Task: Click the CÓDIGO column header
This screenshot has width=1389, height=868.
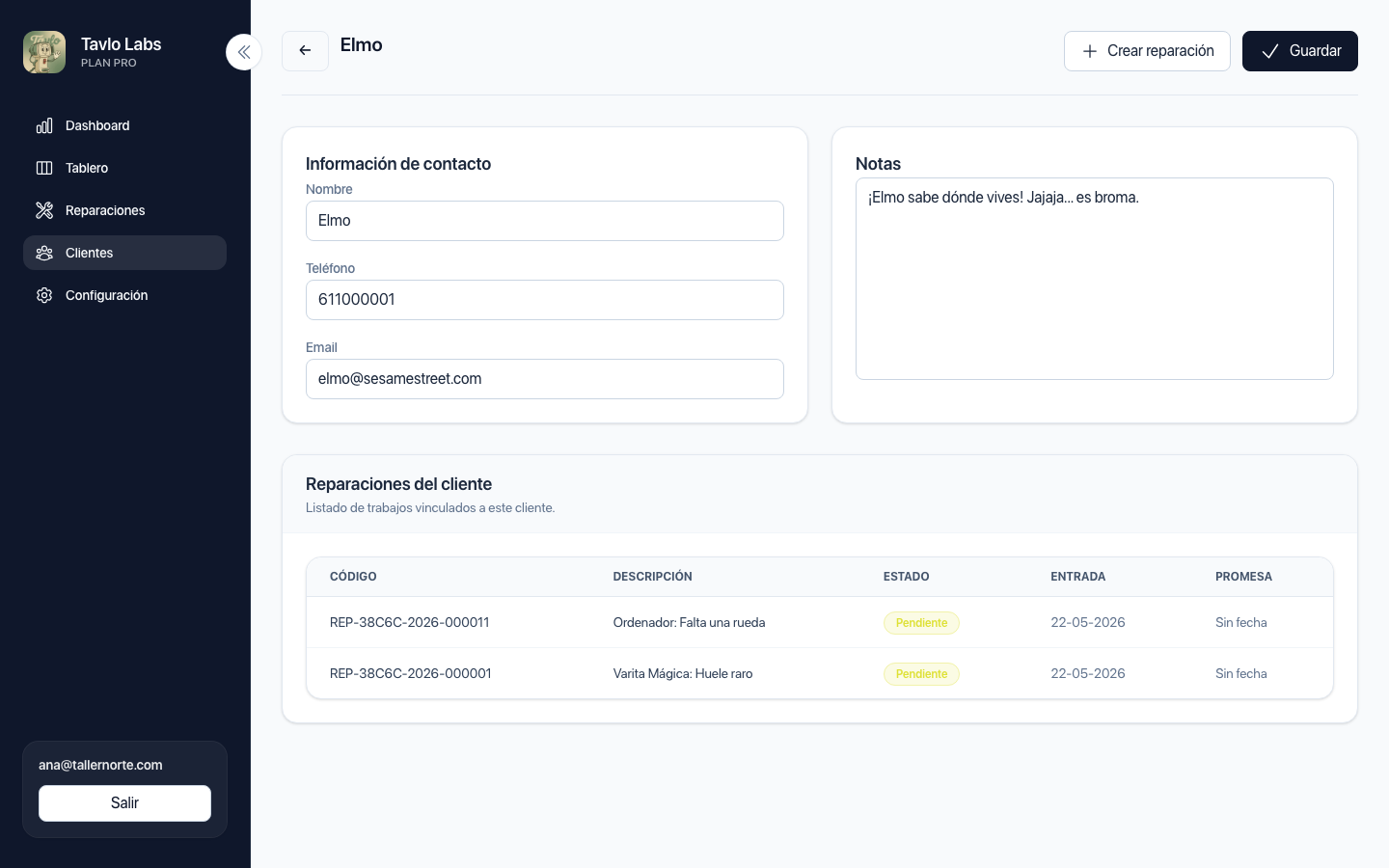Action: pos(353,577)
